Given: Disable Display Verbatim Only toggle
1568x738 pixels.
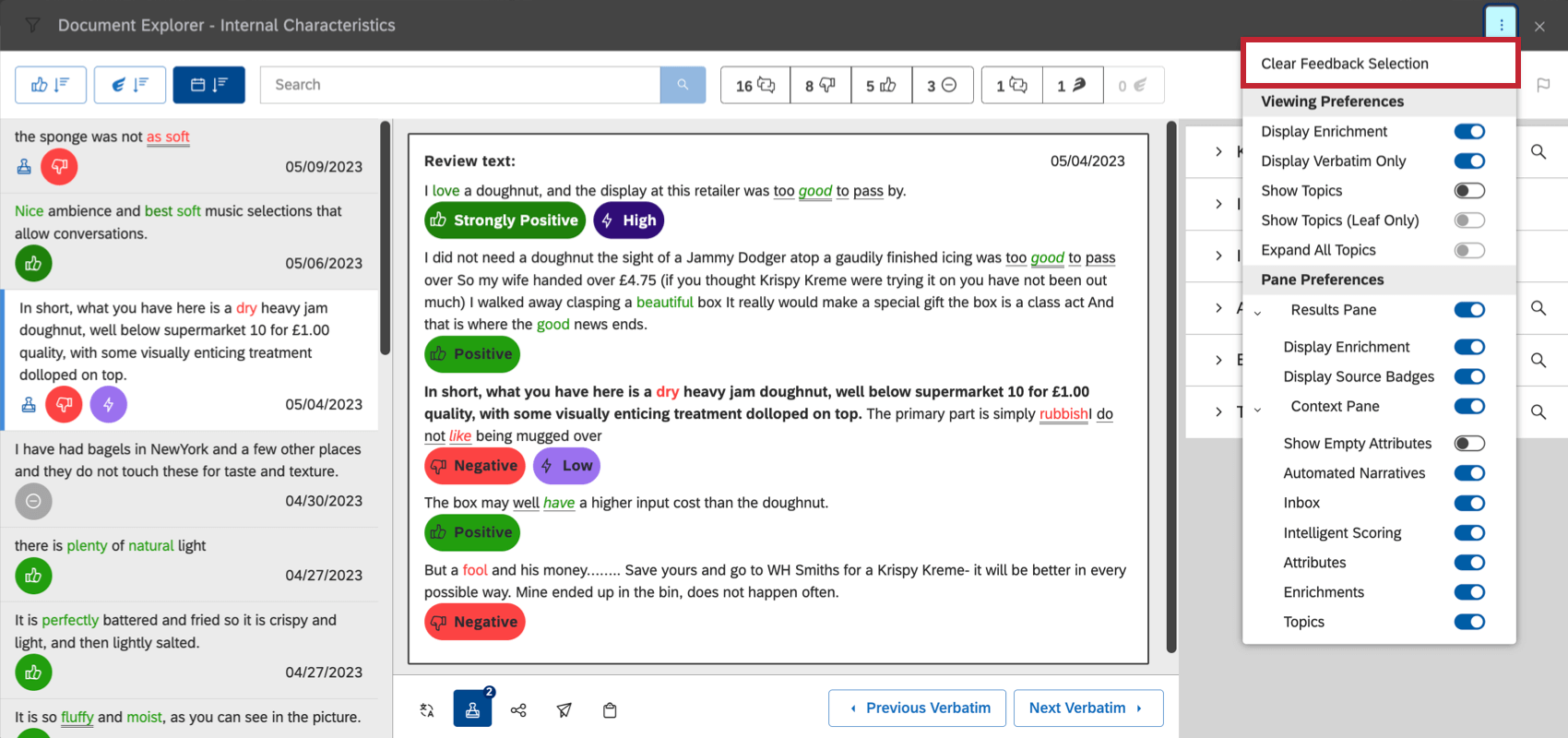Looking at the screenshot, I should 1469,161.
